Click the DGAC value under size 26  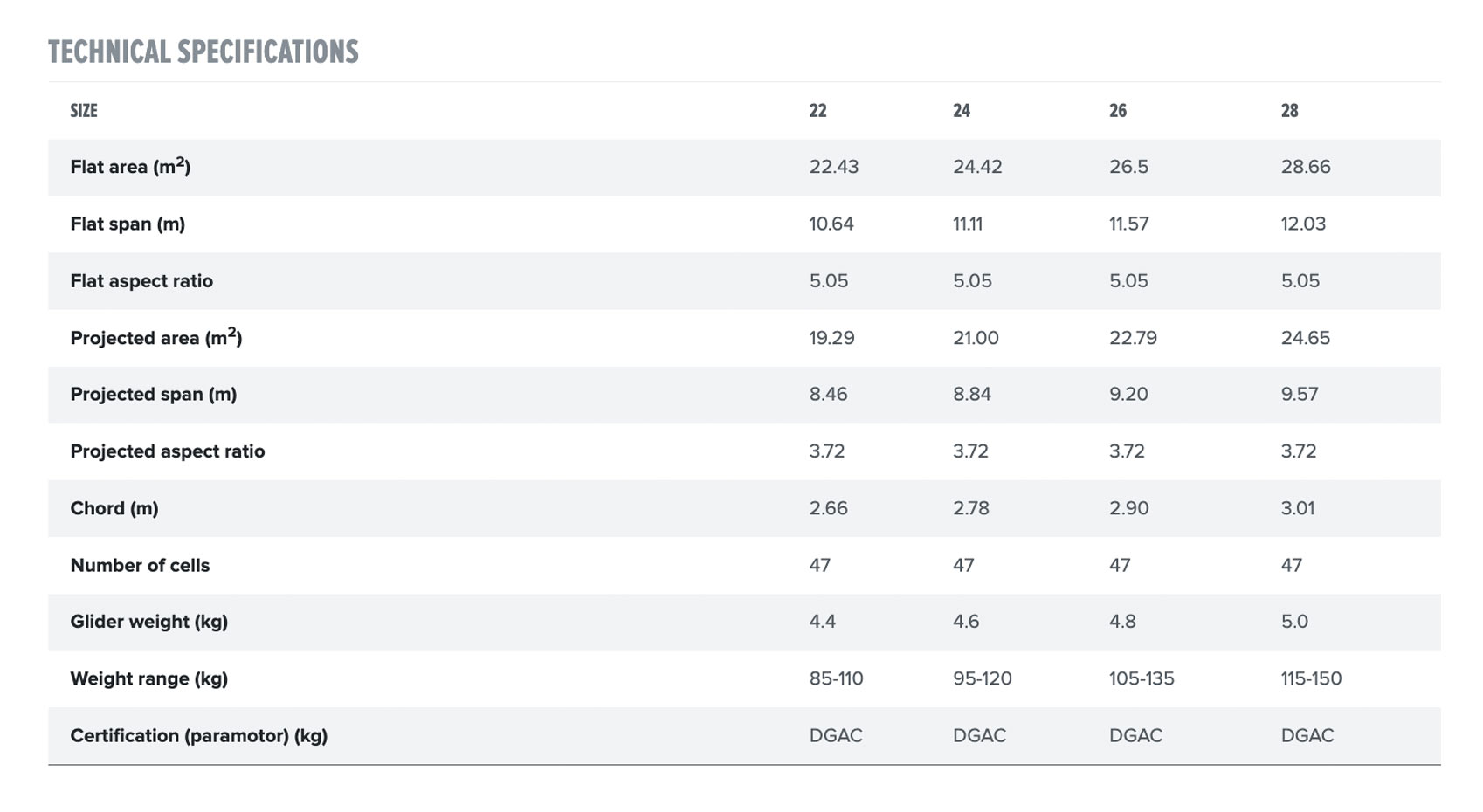pyautogui.click(x=1135, y=735)
